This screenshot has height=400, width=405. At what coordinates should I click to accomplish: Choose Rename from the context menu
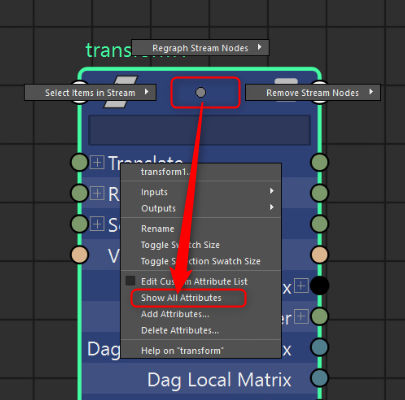click(x=201, y=229)
